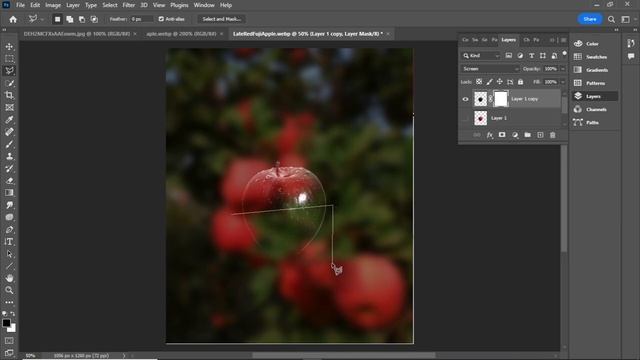
Task: Select the Hand tool
Action: point(9,278)
